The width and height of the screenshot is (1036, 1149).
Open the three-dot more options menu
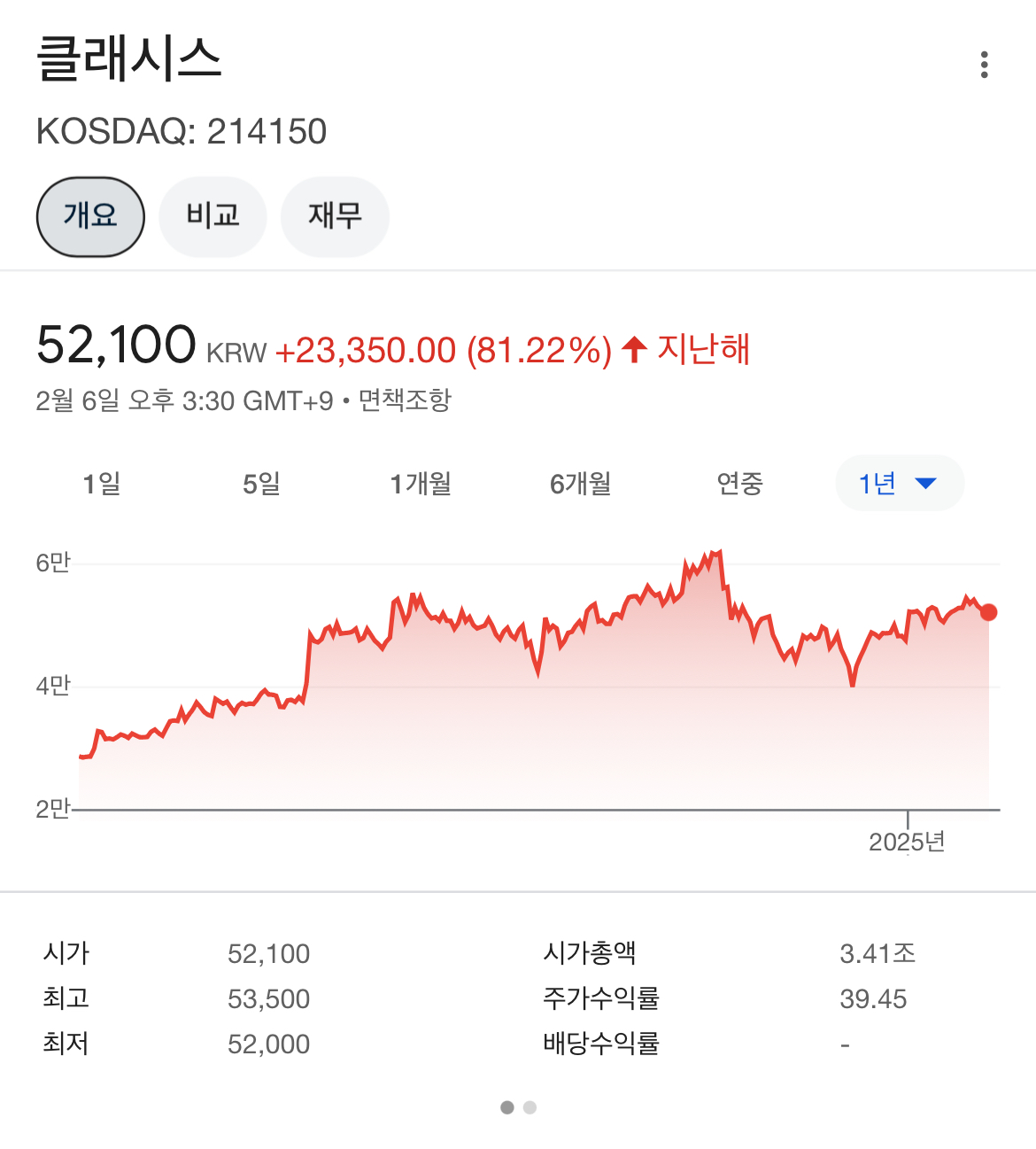(984, 65)
